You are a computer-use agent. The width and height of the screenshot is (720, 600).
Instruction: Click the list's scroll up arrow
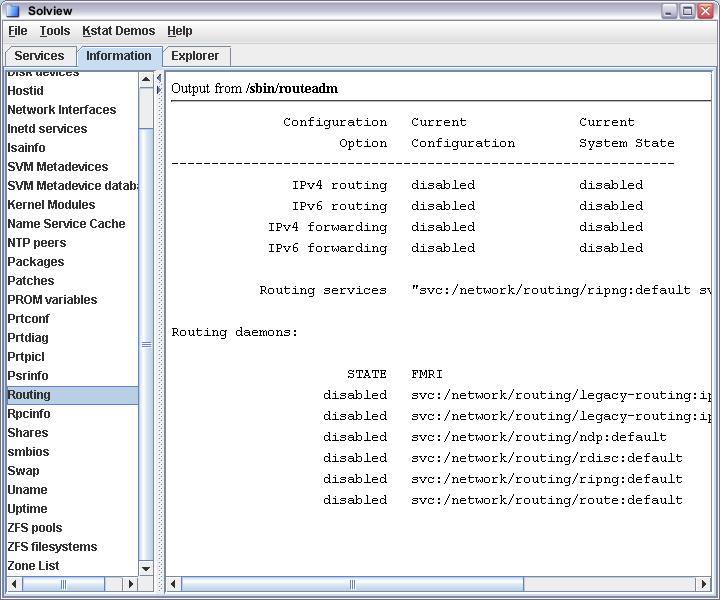(146, 79)
